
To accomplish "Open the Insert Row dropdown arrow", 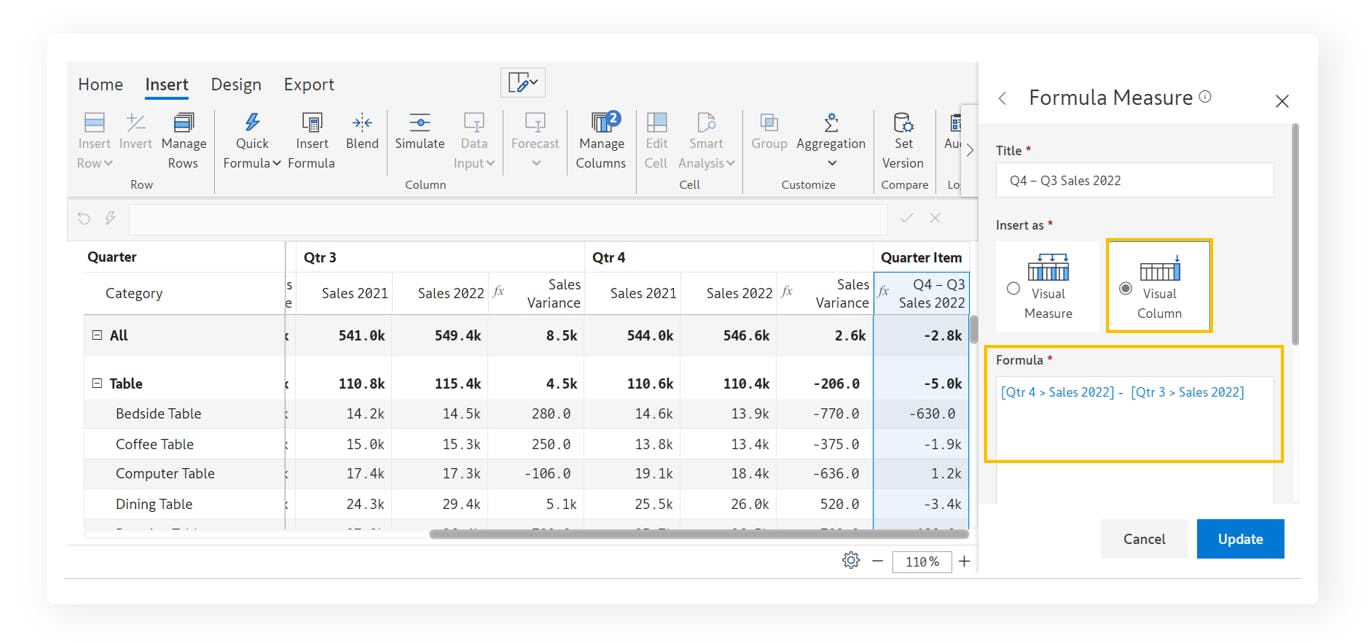I will pos(108,164).
